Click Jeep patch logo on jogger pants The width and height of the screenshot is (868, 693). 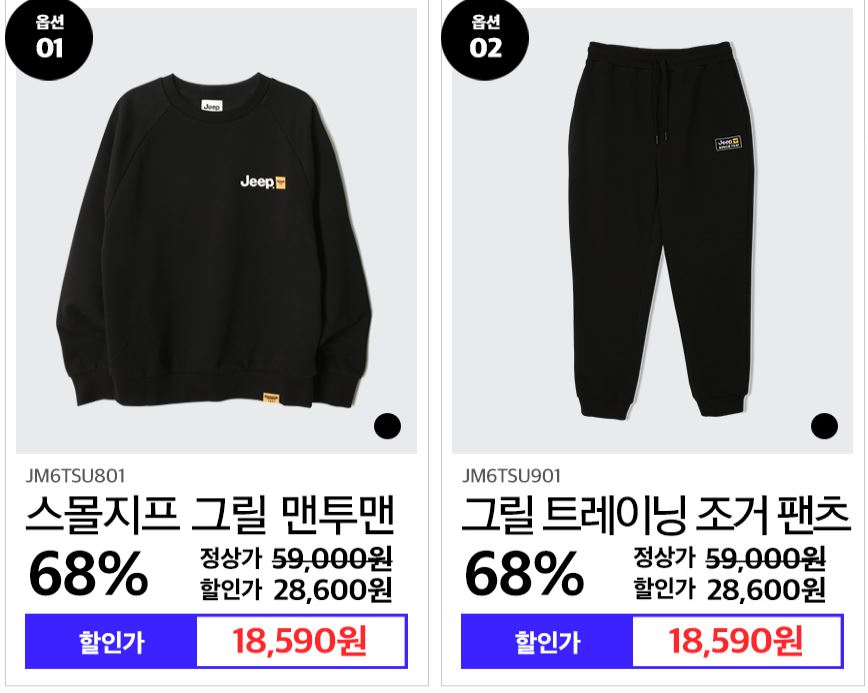[728, 143]
